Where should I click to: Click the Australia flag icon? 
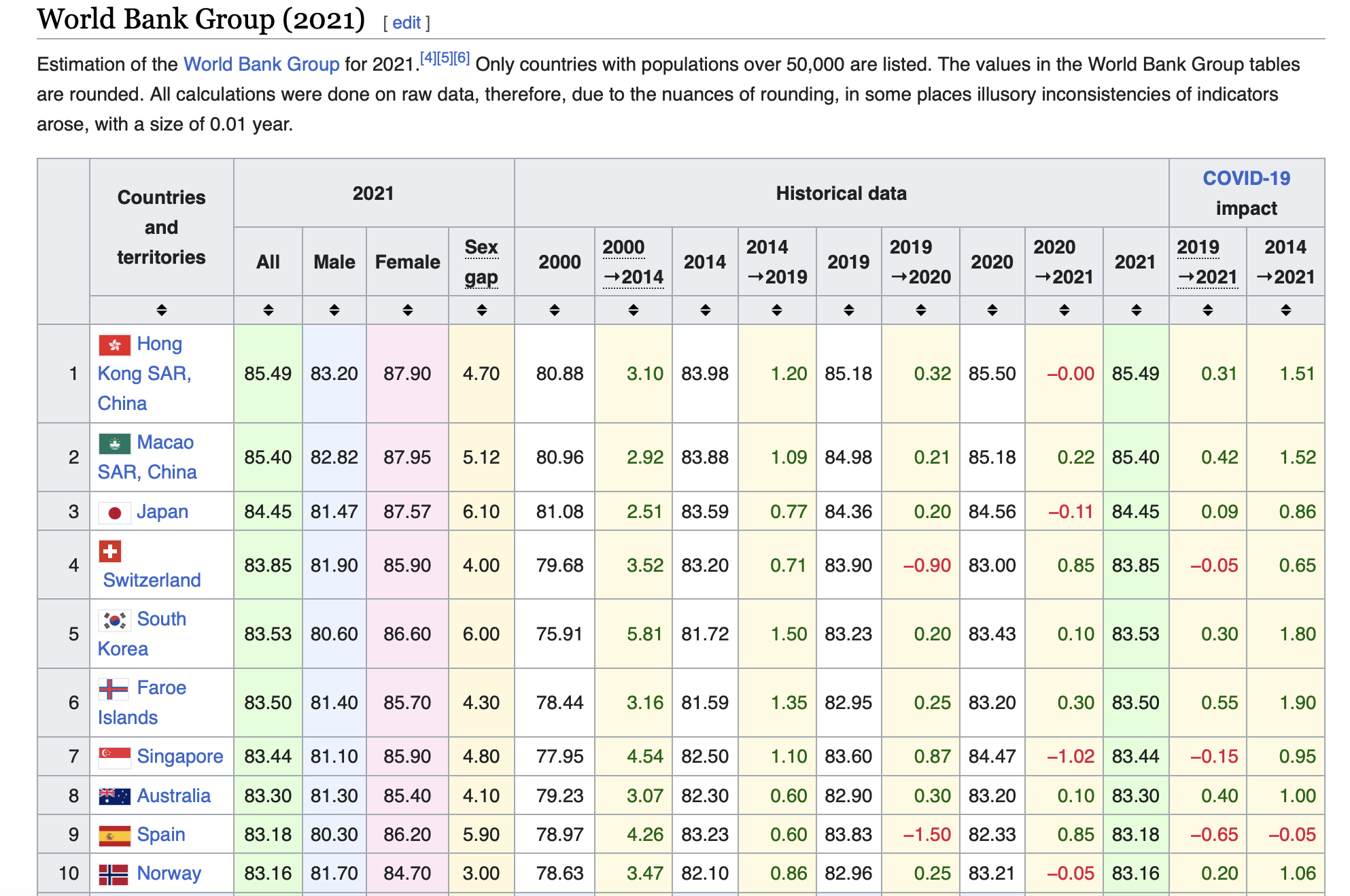[x=115, y=796]
